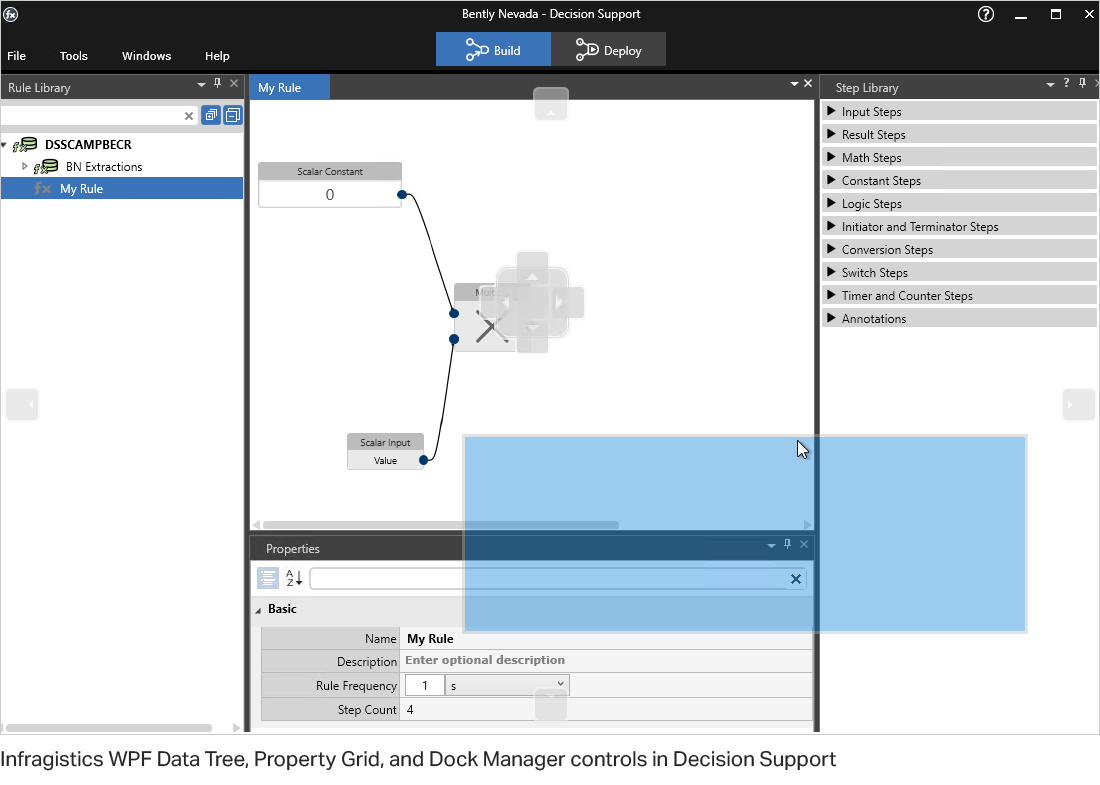This screenshot has height=785, width=1100.
Task: Select My Rule in Rule Library tree
Action: coord(122,189)
